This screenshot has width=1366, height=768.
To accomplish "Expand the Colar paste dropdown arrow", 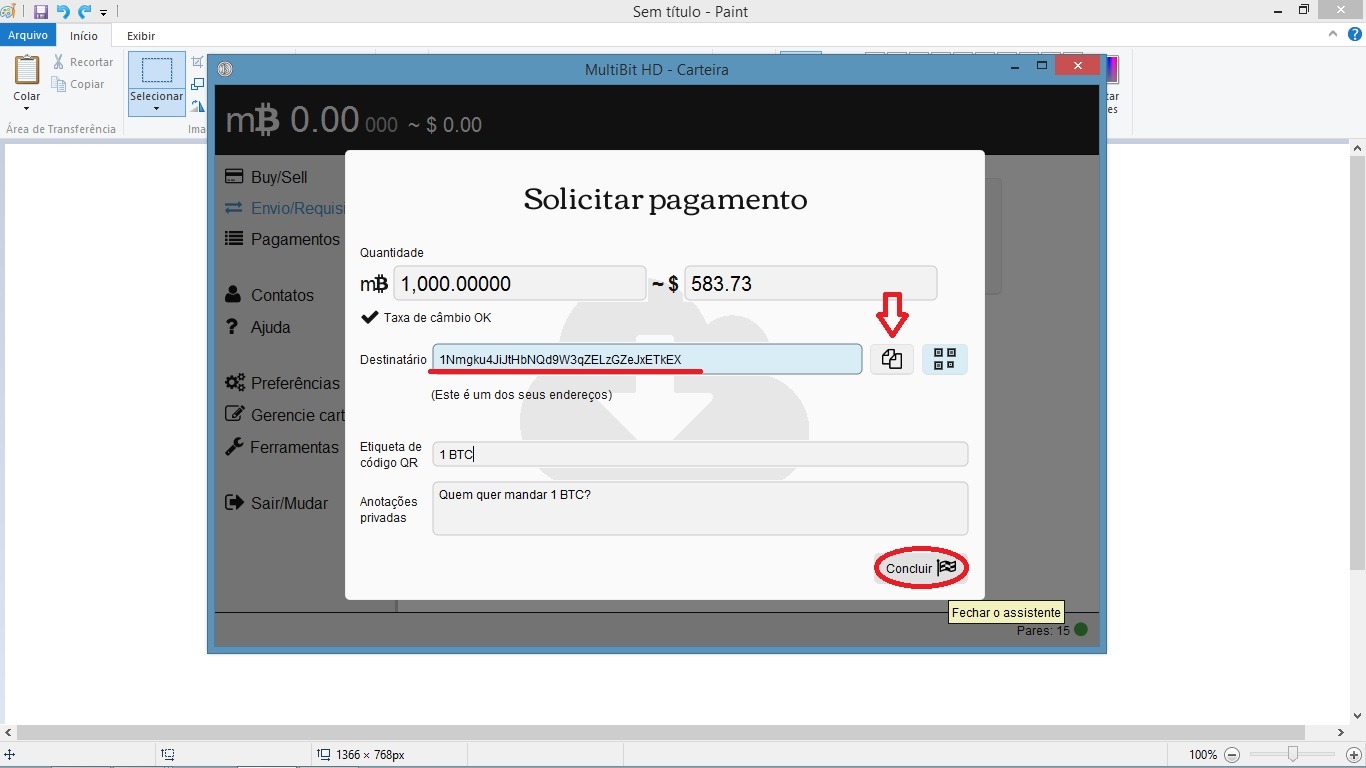I will click(x=27, y=109).
